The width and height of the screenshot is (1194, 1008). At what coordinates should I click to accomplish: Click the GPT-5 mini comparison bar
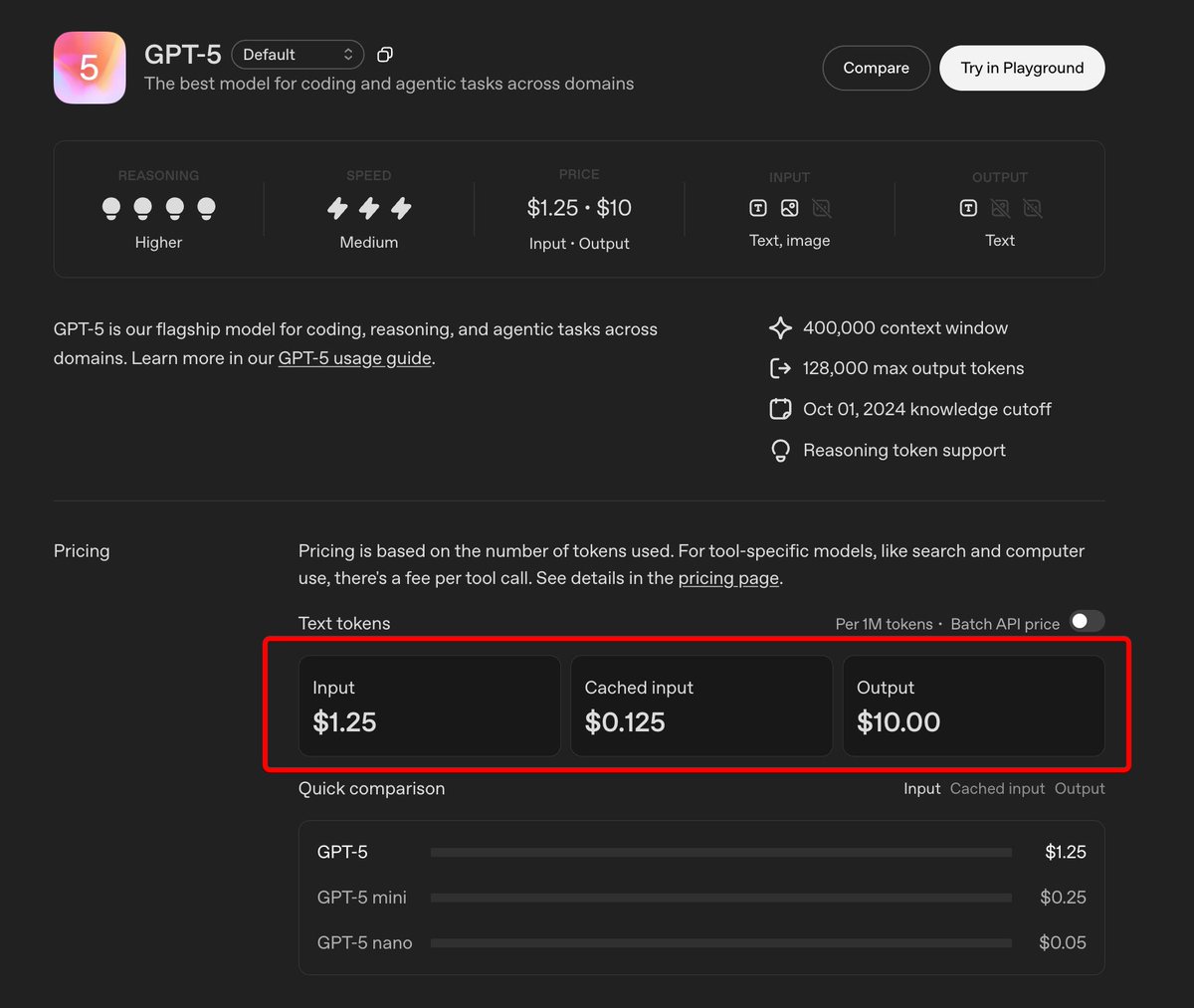(x=721, y=898)
